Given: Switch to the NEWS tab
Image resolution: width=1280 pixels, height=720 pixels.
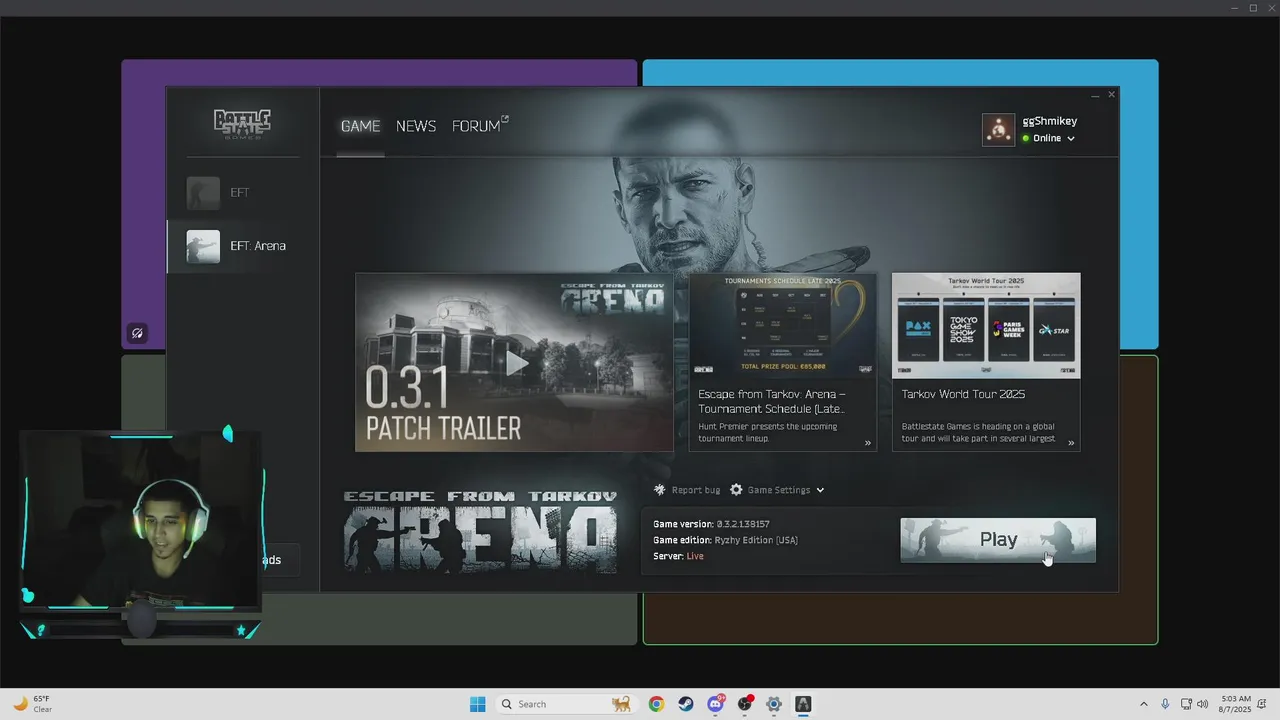Looking at the screenshot, I should click(416, 126).
